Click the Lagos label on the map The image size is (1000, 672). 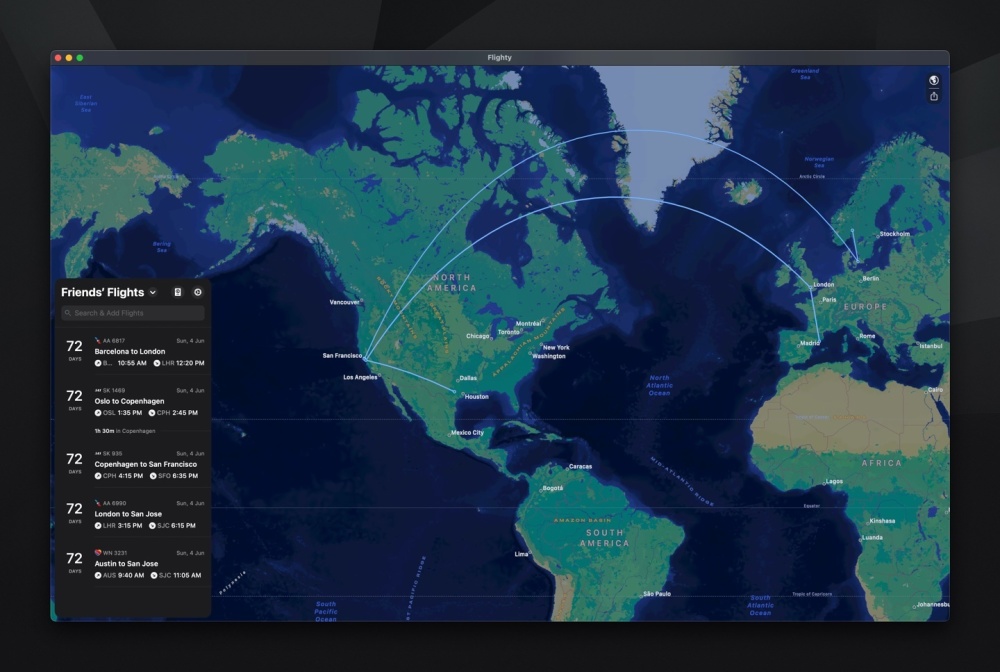point(834,481)
